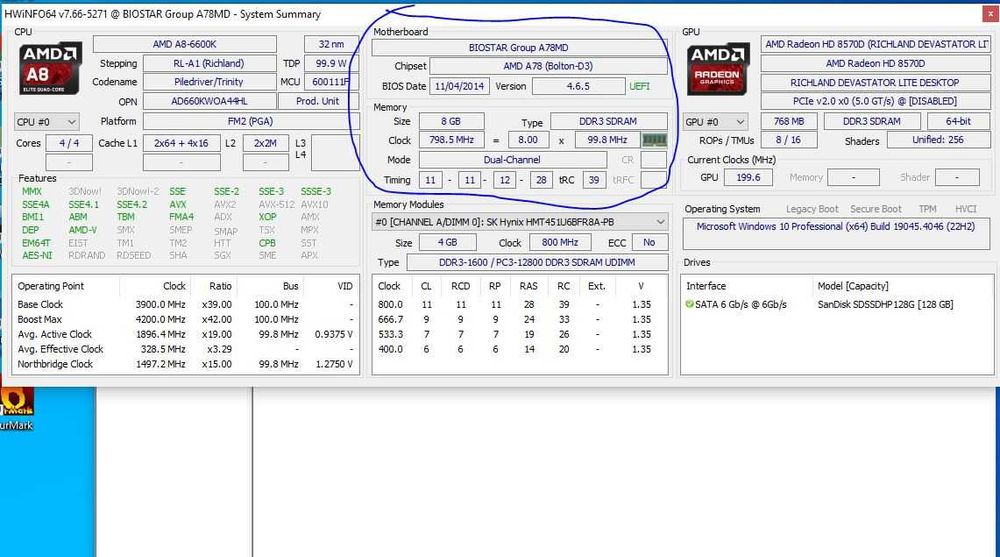Screen dimensions: 1000x557
Task: Click the AMD Radeon HD 8570D GPU name field
Action: pyautogui.click(x=875, y=63)
